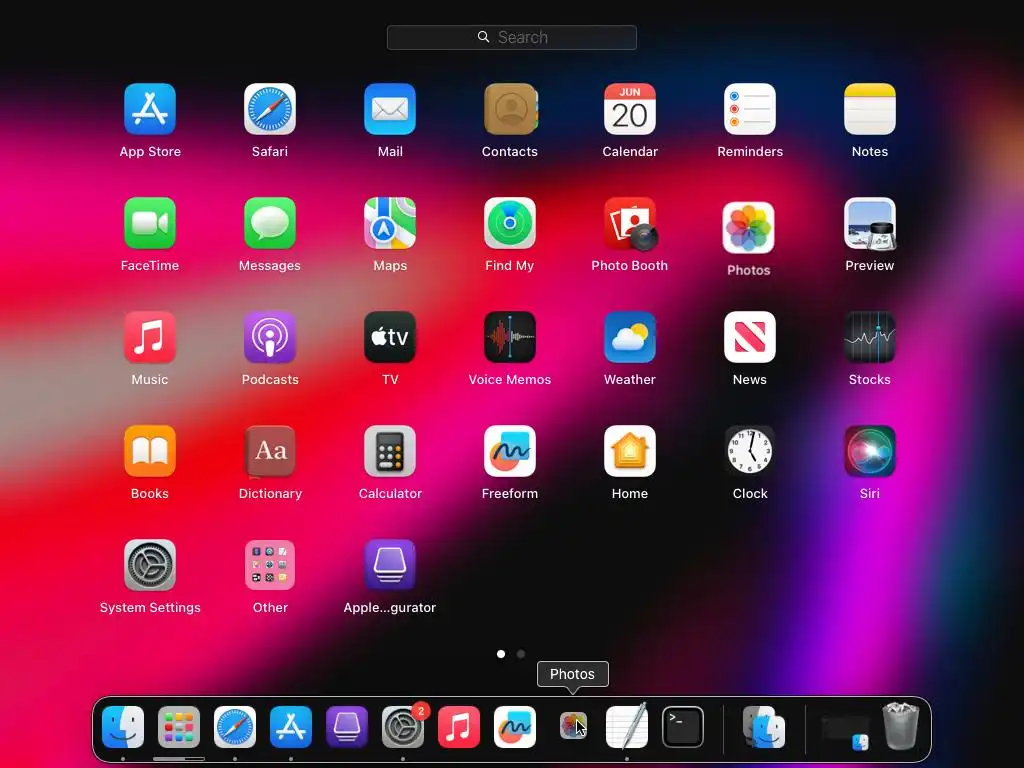Launch Photo Booth
Viewport: 1024px width, 768px height.
point(630,223)
